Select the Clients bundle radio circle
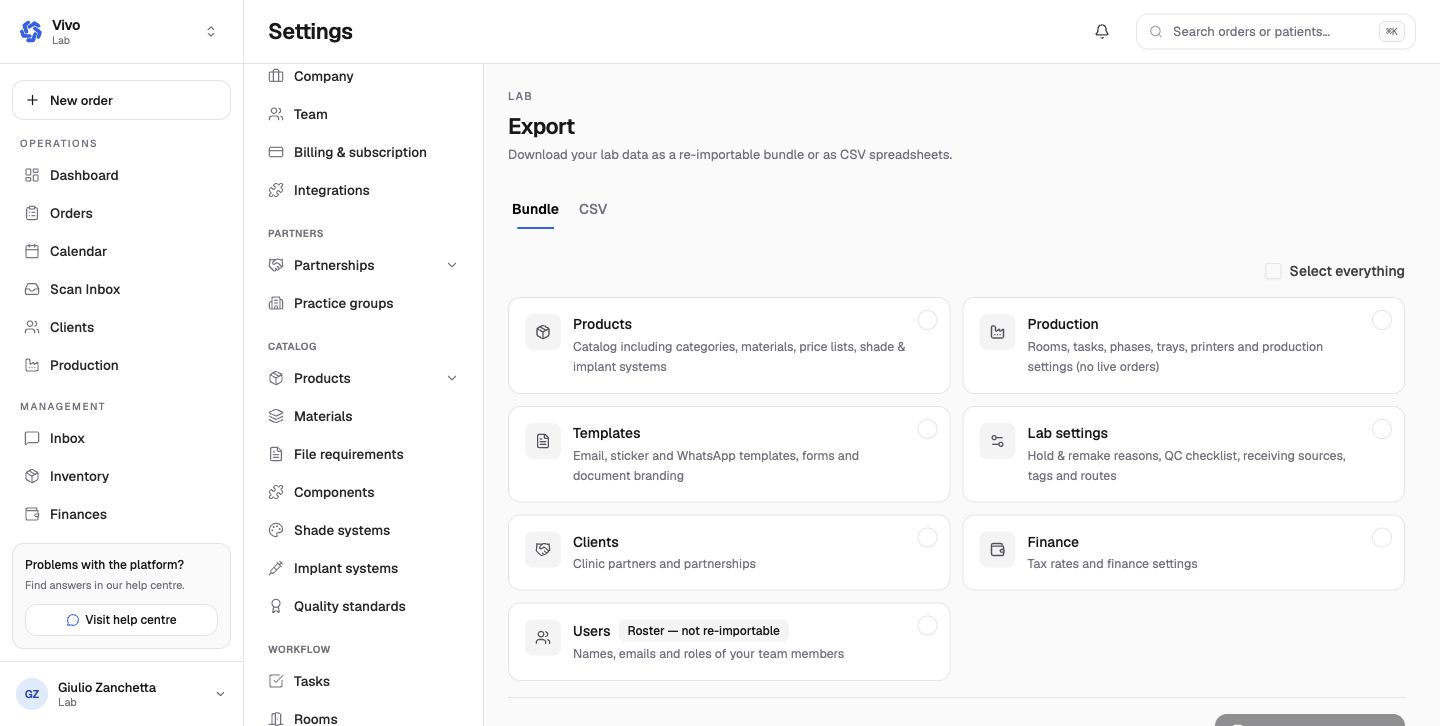 (x=927, y=538)
